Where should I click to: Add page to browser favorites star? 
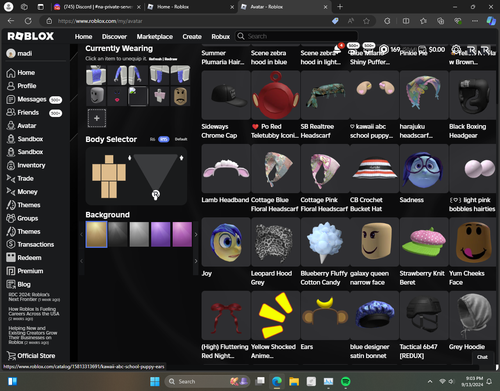[x=366, y=21]
